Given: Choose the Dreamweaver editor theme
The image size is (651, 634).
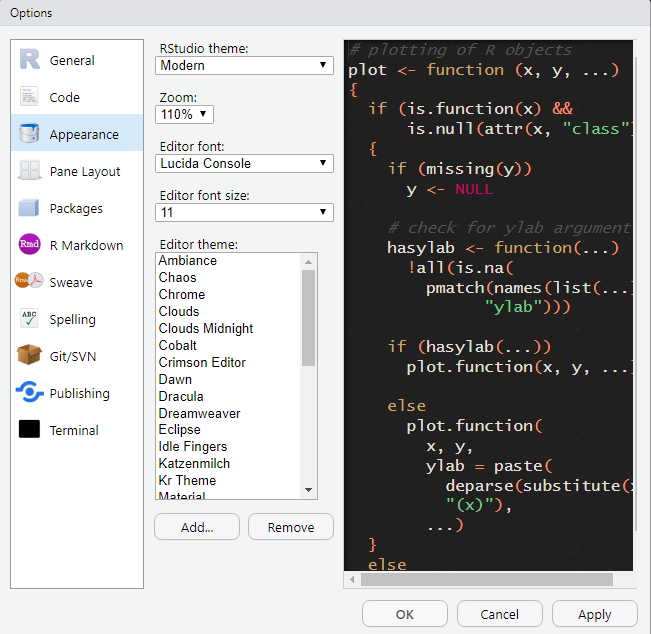Looking at the screenshot, I should point(228,414).
